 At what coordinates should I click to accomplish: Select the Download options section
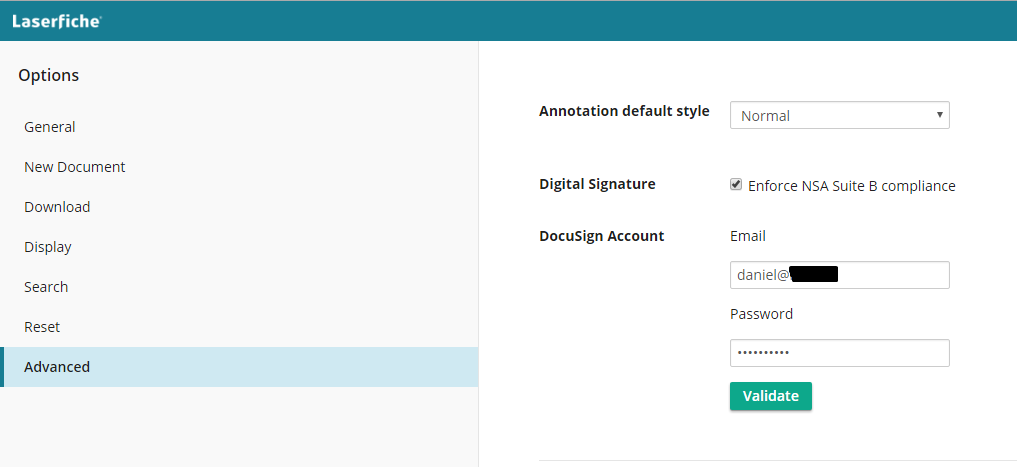[239, 207]
